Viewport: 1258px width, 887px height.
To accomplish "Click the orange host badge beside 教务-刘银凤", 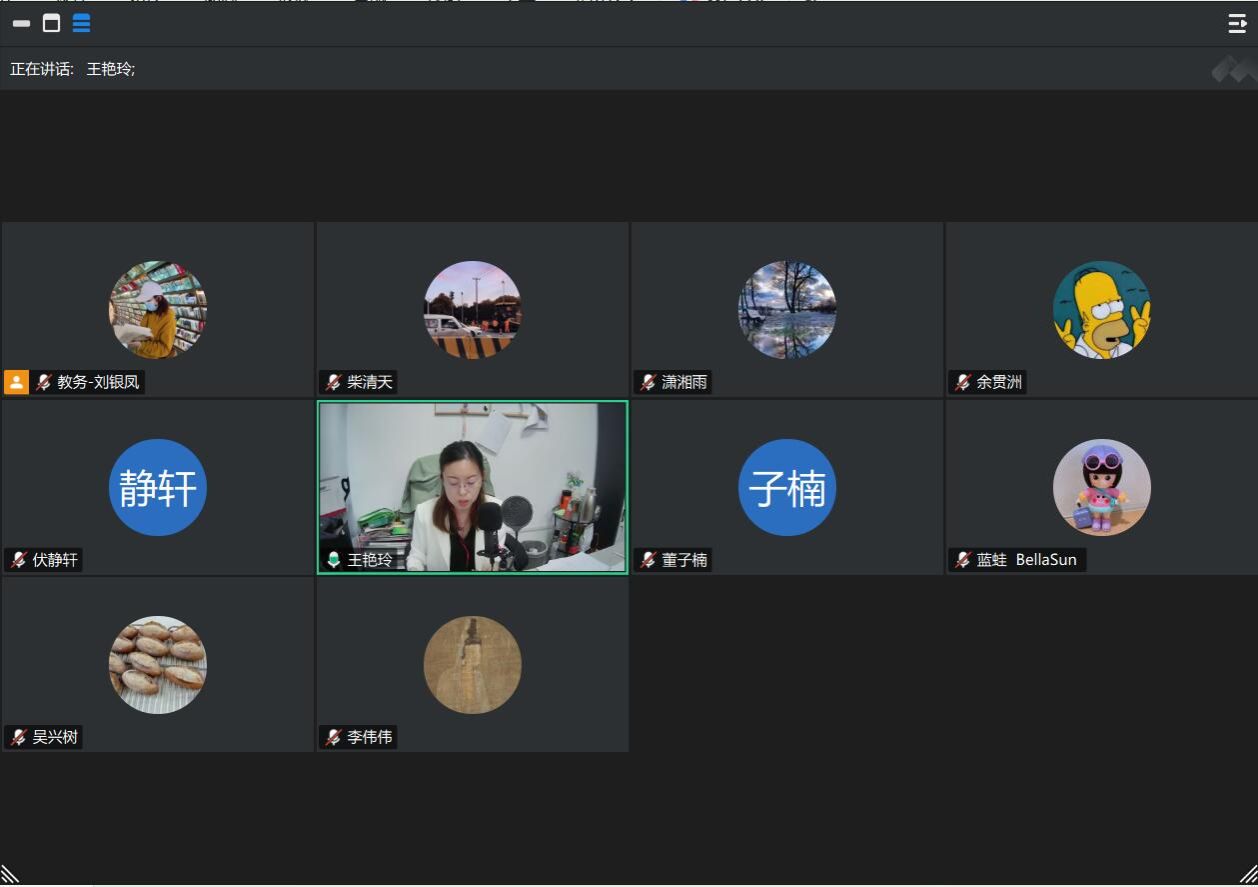I will pos(16,382).
